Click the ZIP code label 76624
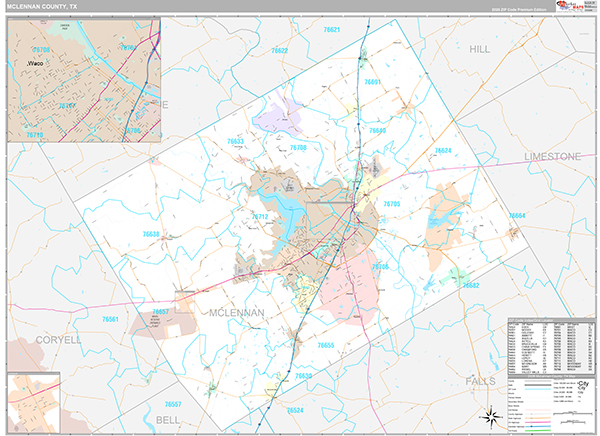The width and height of the screenshot is (600, 436). 443,151
